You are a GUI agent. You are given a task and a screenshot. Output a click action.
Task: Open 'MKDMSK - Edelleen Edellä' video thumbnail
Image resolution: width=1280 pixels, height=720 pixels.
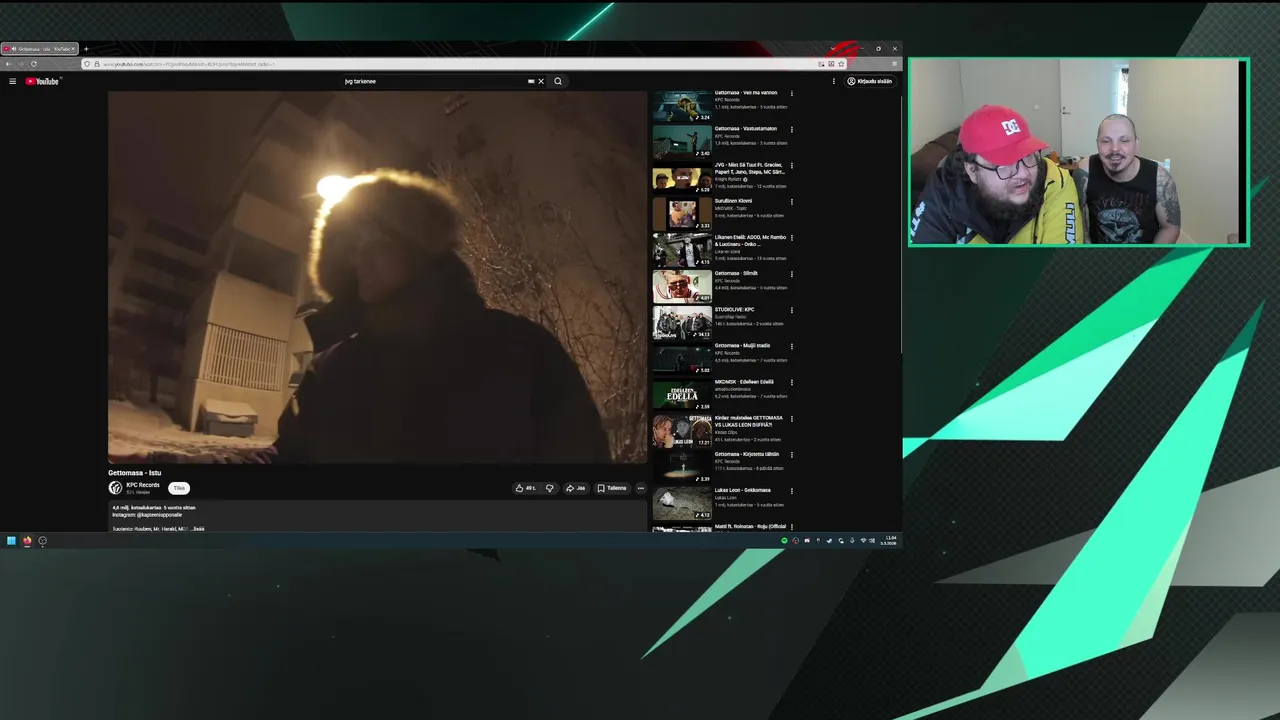tap(682, 395)
